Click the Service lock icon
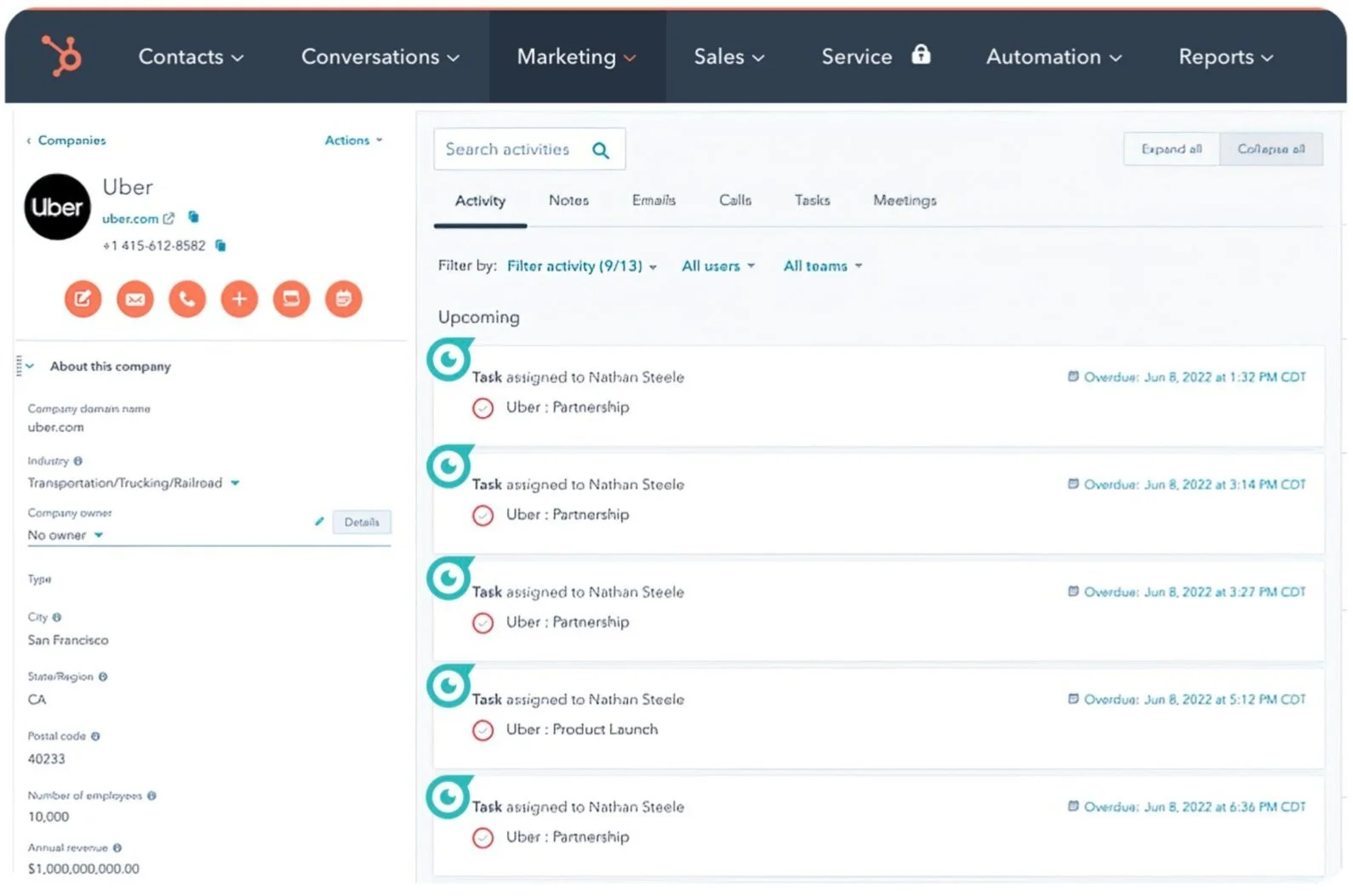1353x896 pixels. 921,55
